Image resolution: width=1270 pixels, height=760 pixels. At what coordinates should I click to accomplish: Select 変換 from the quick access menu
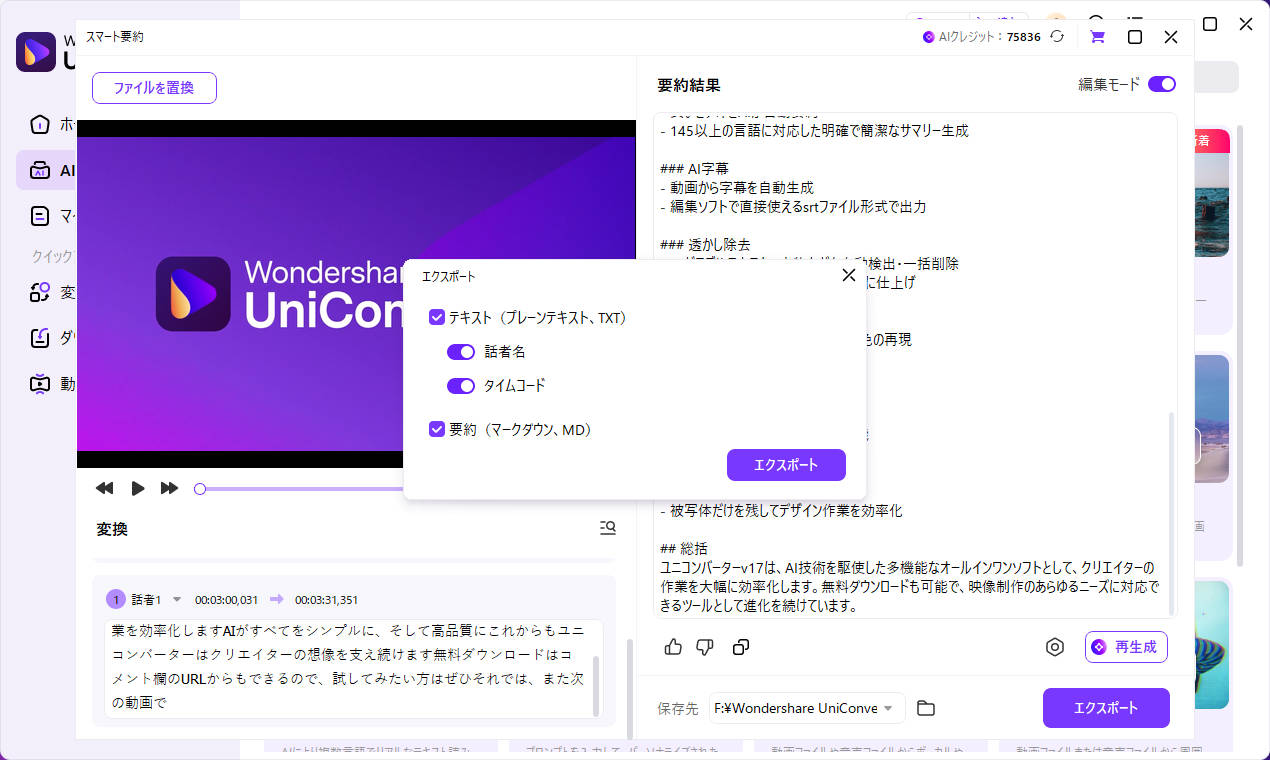pyautogui.click(x=40, y=292)
